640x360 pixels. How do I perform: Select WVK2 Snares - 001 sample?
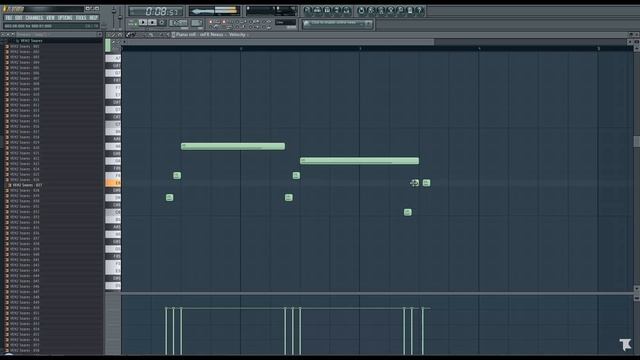pyautogui.click(x=24, y=47)
